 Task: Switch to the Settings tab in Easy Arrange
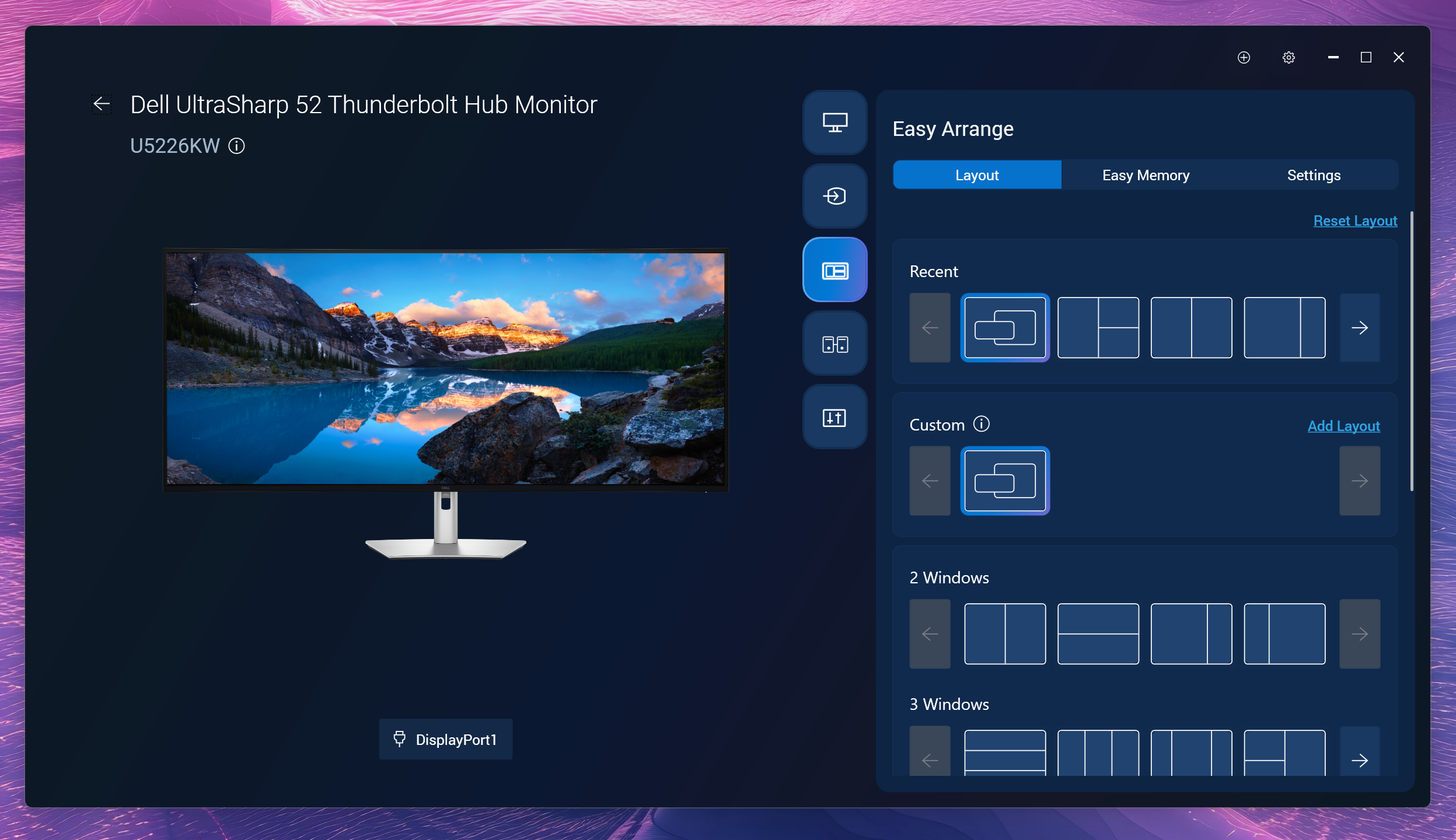(x=1313, y=174)
